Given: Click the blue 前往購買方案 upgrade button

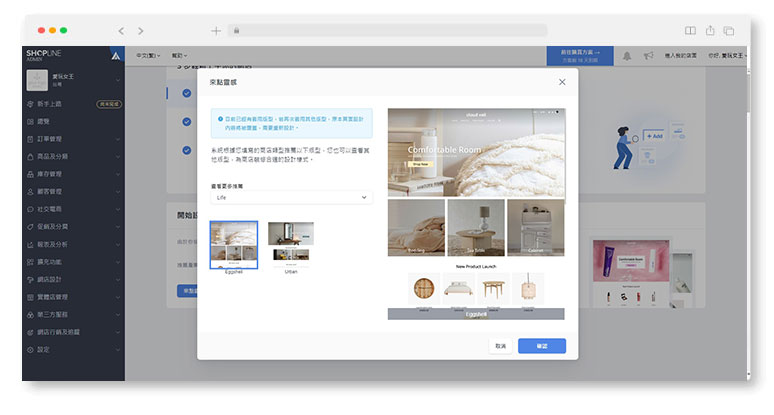Looking at the screenshot, I should click(579, 56).
